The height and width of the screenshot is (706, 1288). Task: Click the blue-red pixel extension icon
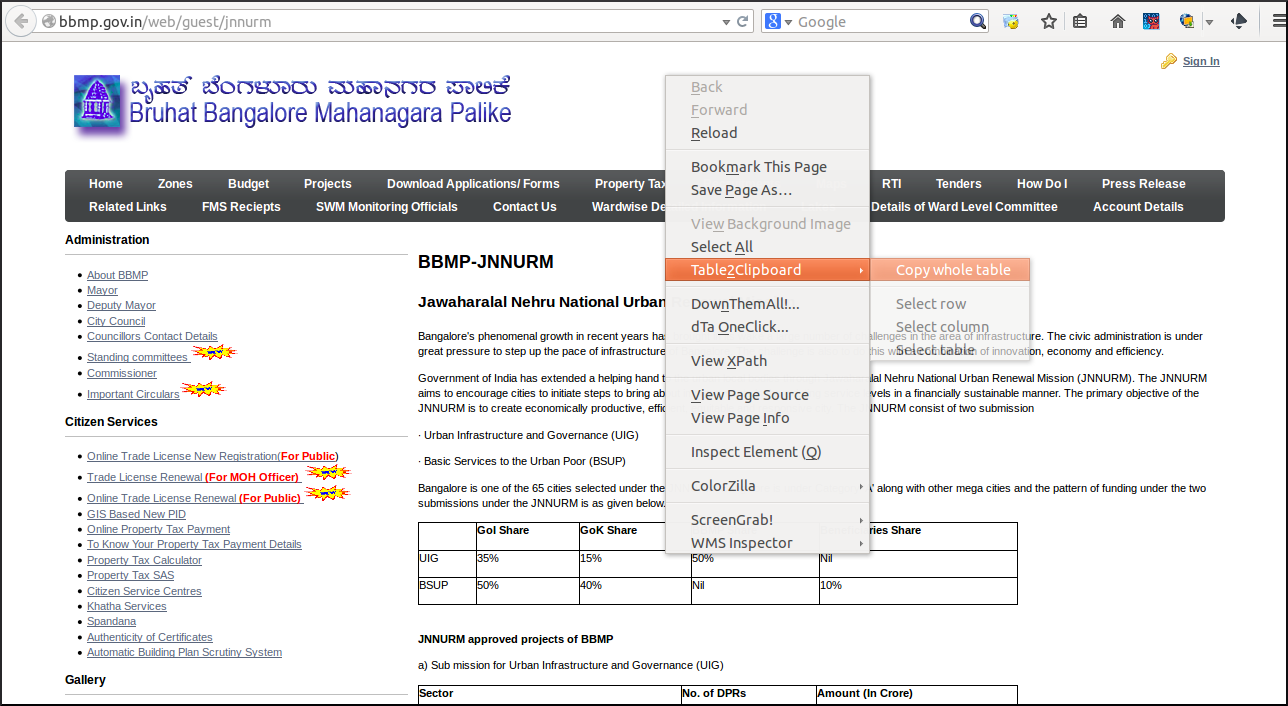(1151, 21)
